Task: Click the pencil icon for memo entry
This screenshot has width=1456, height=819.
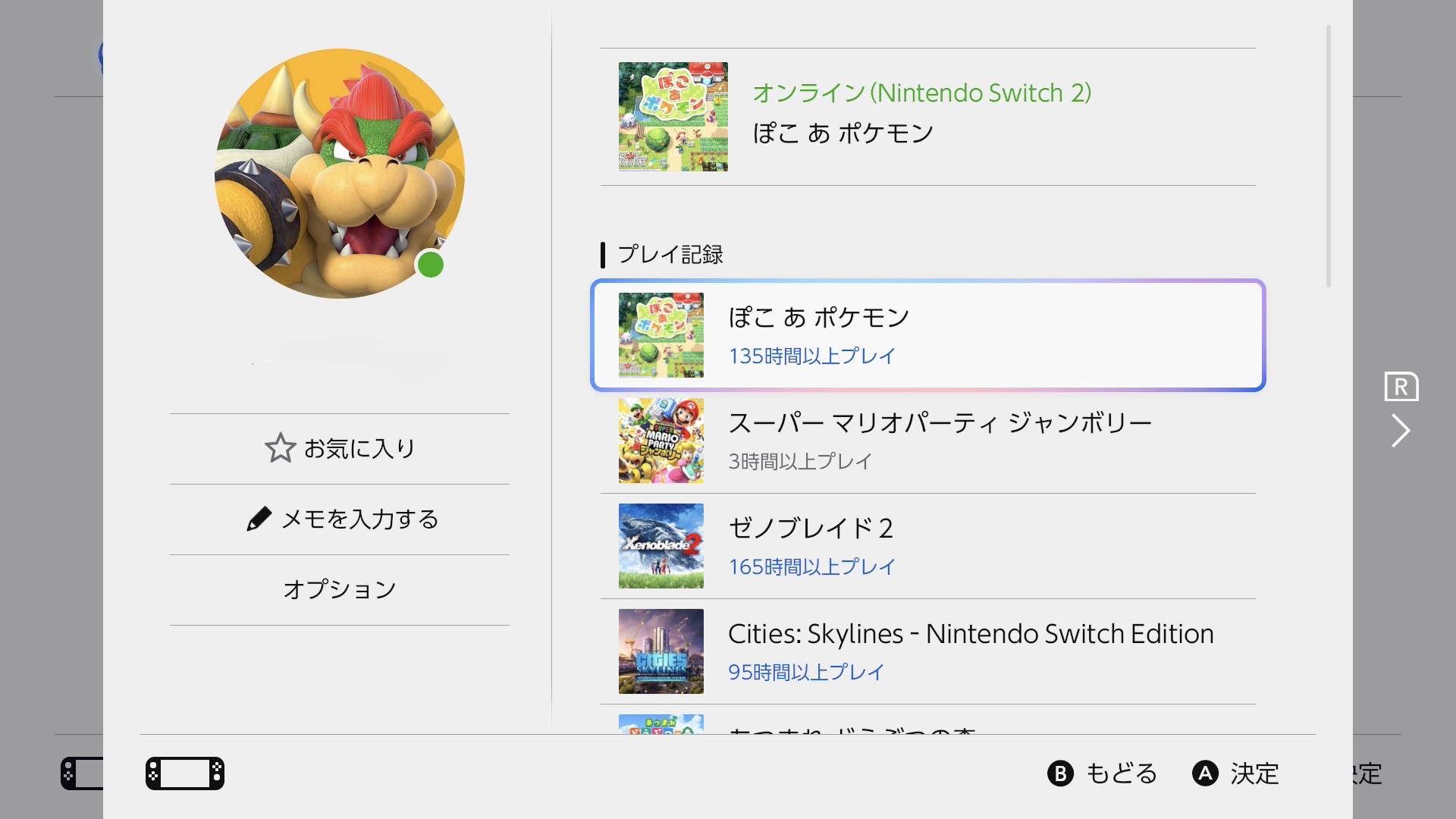Action: tap(259, 519)
